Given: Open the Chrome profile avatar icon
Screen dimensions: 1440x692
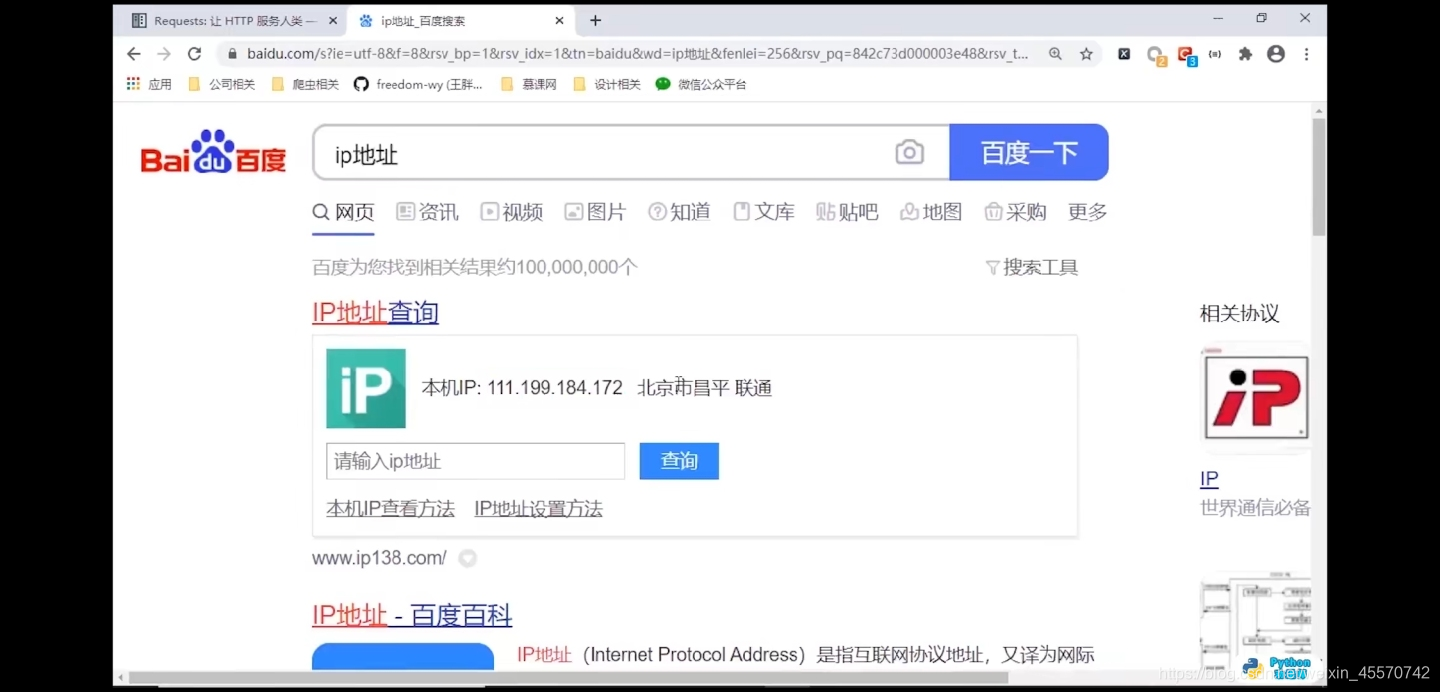Looking at the screenshot, I should click(x=1276, y=54).
